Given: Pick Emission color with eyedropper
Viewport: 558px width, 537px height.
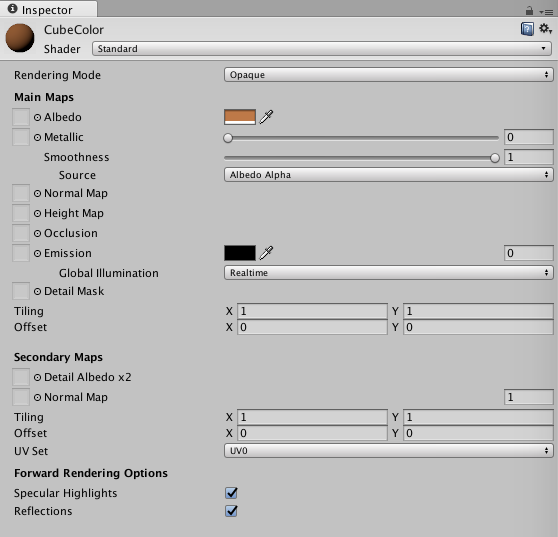Looking at the screenshot, I should click(x=266, y=253).
